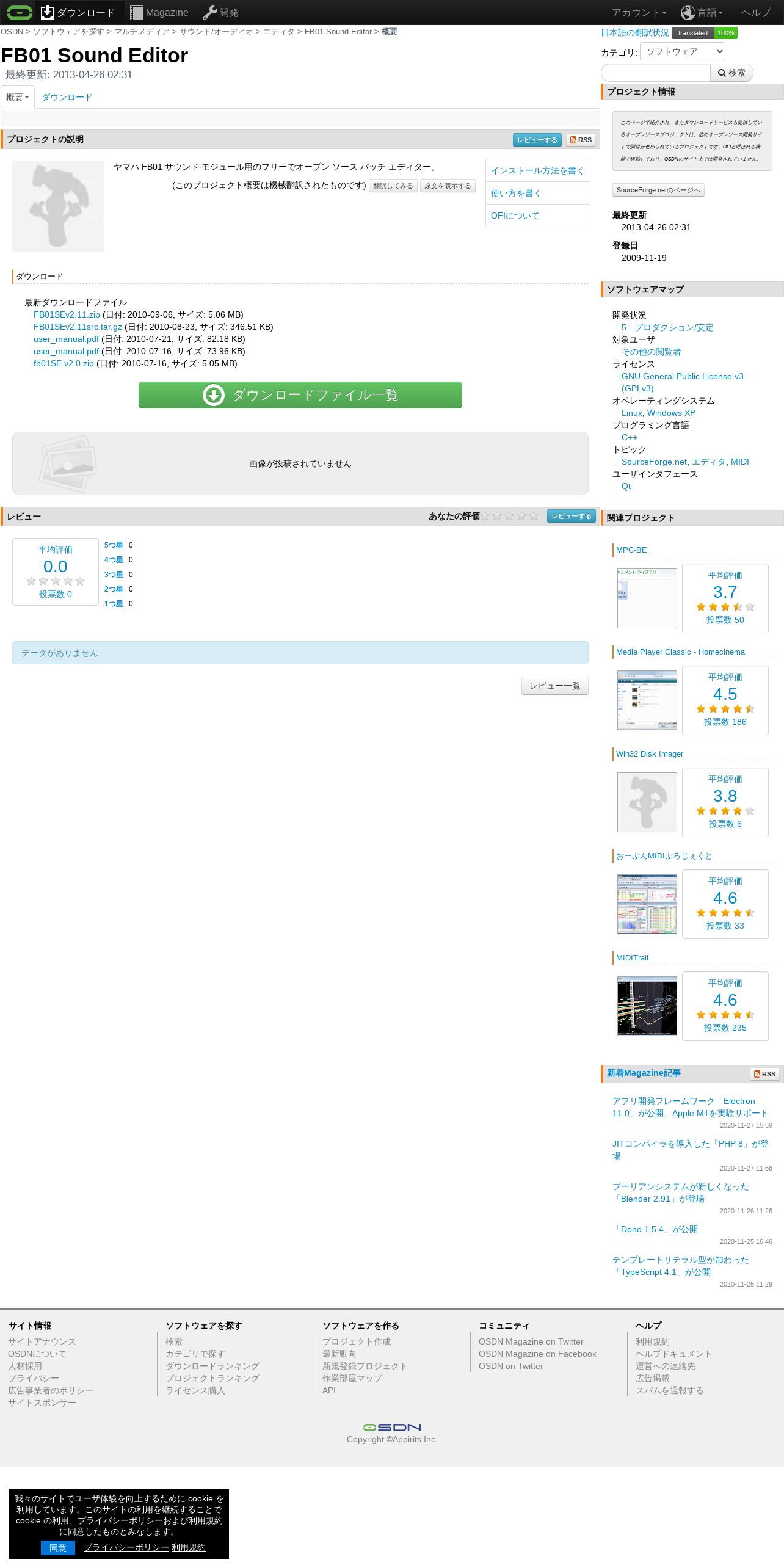This screenshot has width=784, height=1568.
Task: Rate with the first star in あなたの評価
Action: [485, 516]
